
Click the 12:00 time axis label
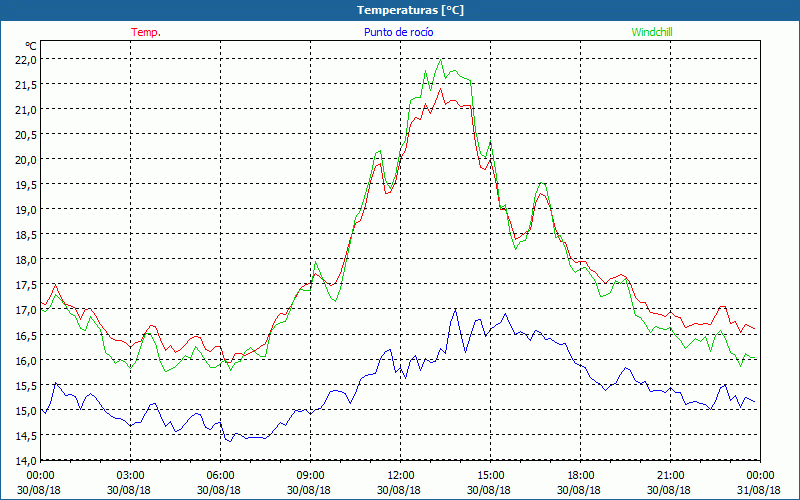point(401,476)
